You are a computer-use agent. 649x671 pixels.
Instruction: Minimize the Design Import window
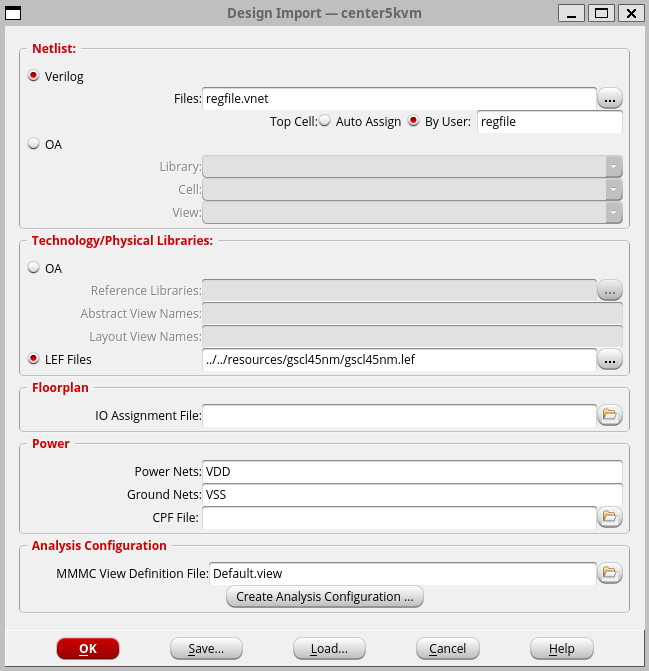pos(571,13)
